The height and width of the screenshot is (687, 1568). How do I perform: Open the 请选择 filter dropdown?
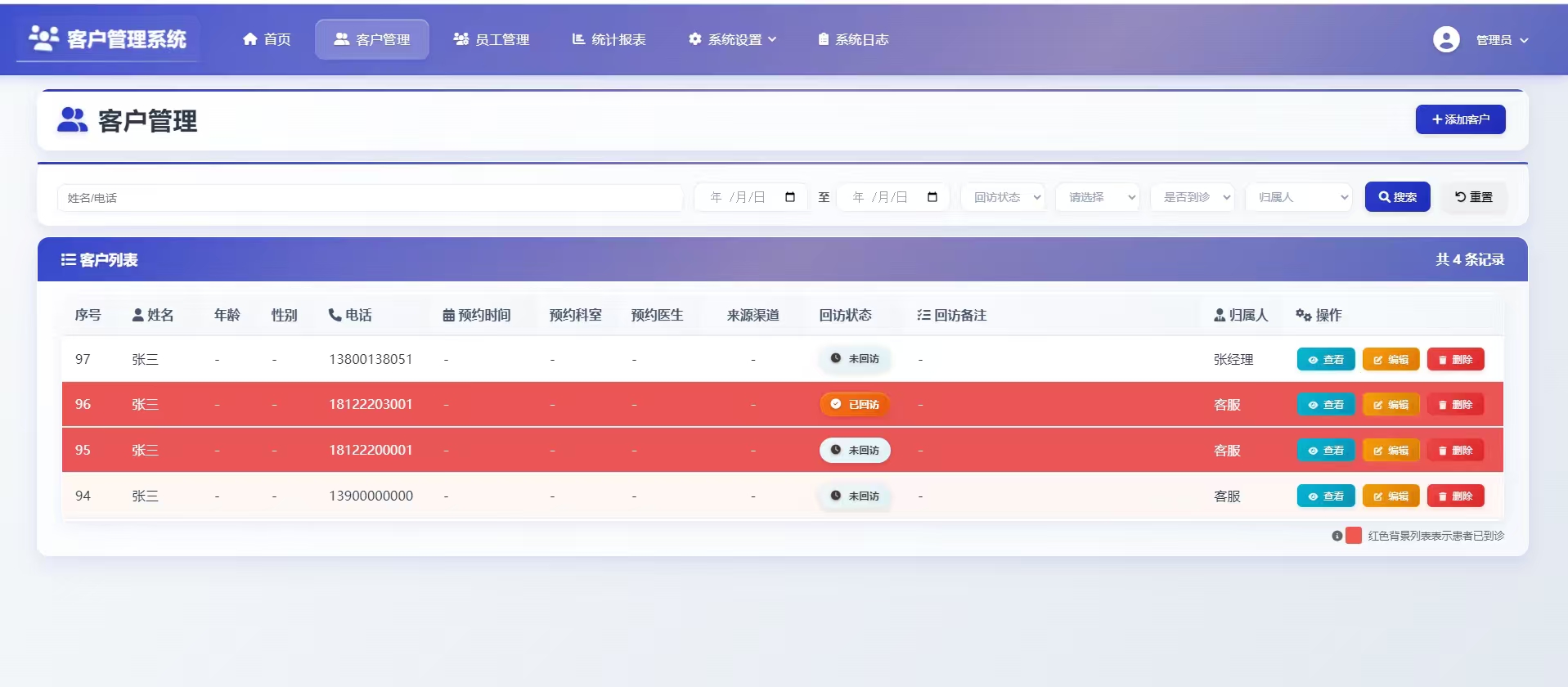click(1098, 197)
